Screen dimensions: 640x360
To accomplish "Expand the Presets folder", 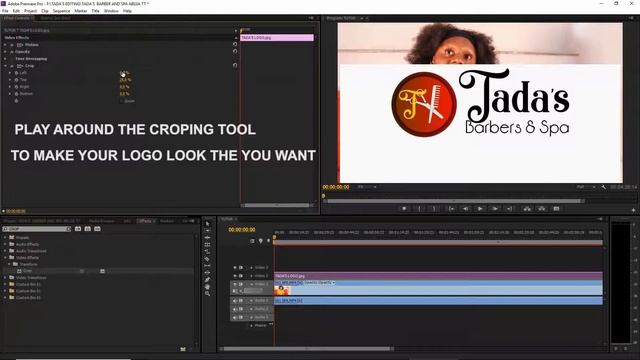I will (x=5, y=238).
